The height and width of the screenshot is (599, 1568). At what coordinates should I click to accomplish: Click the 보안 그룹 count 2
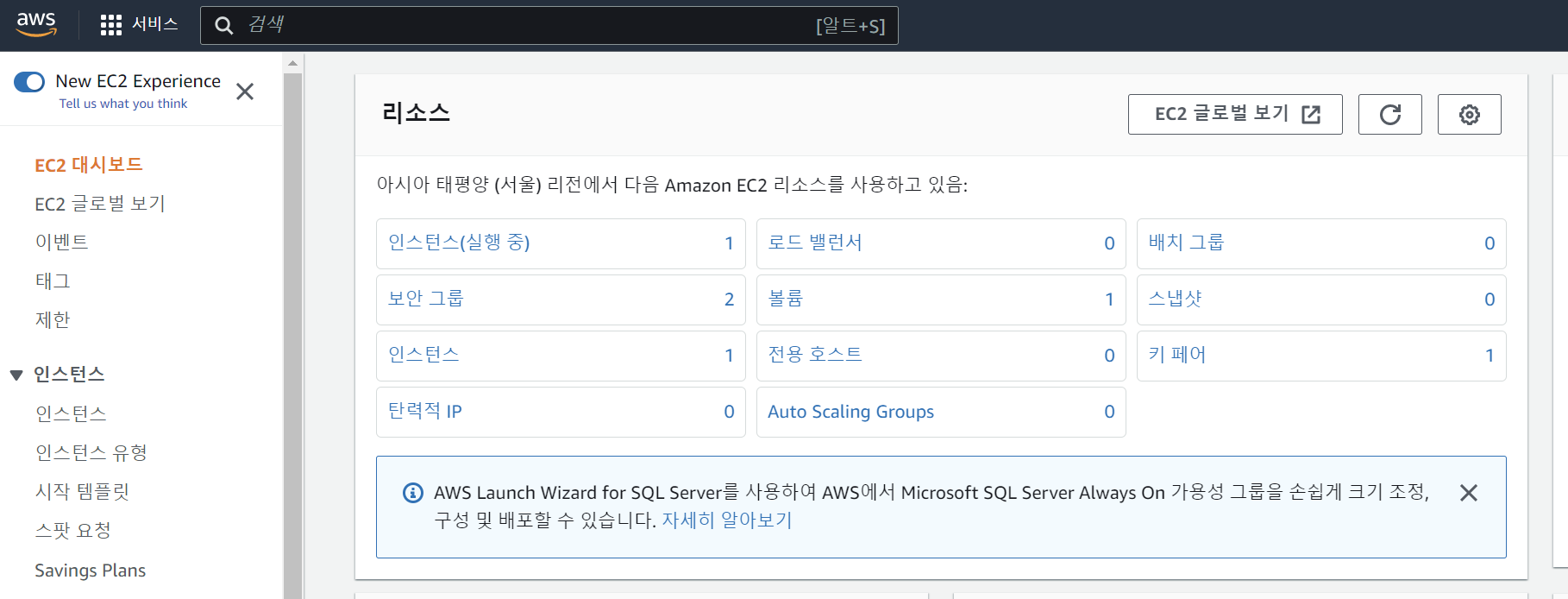tap(729, 299)
